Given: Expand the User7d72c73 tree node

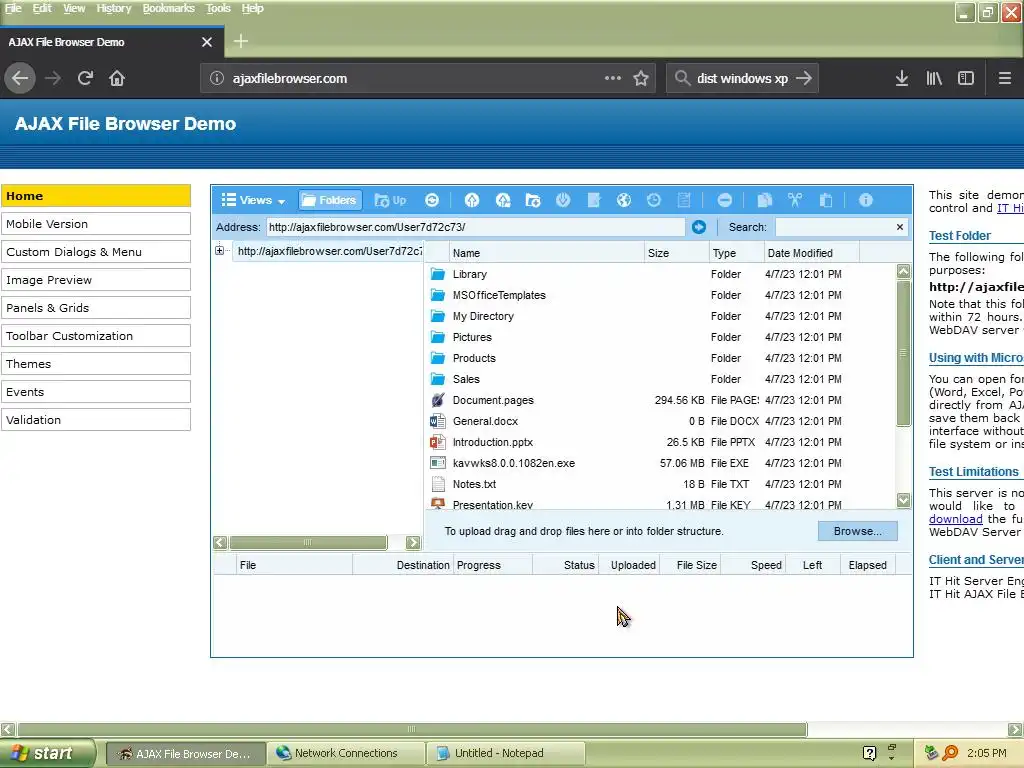Looking at the screenshot, I should click(x=219, y=250).
